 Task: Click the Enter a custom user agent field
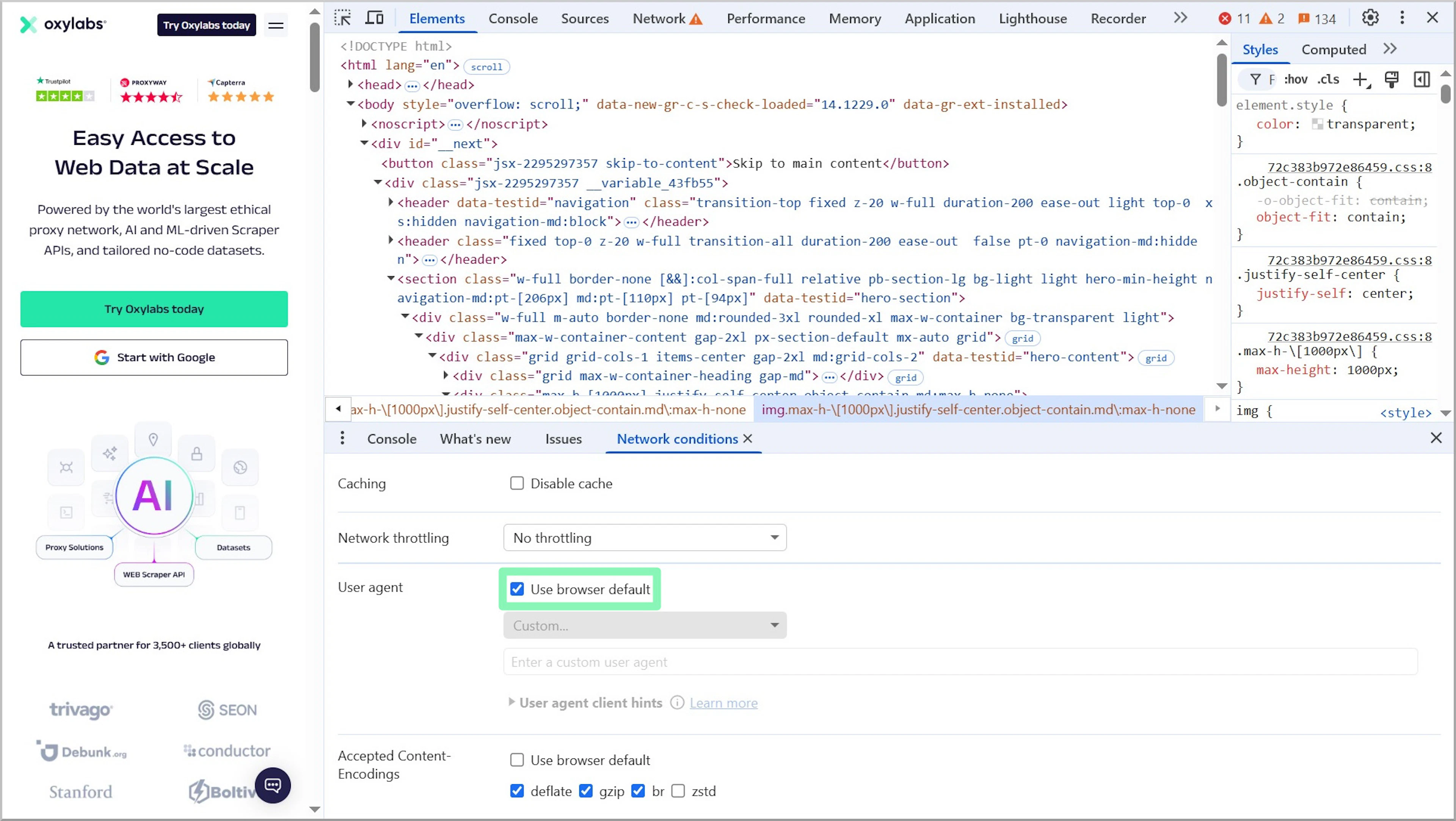pyautogui.click(x=960, y=661)
